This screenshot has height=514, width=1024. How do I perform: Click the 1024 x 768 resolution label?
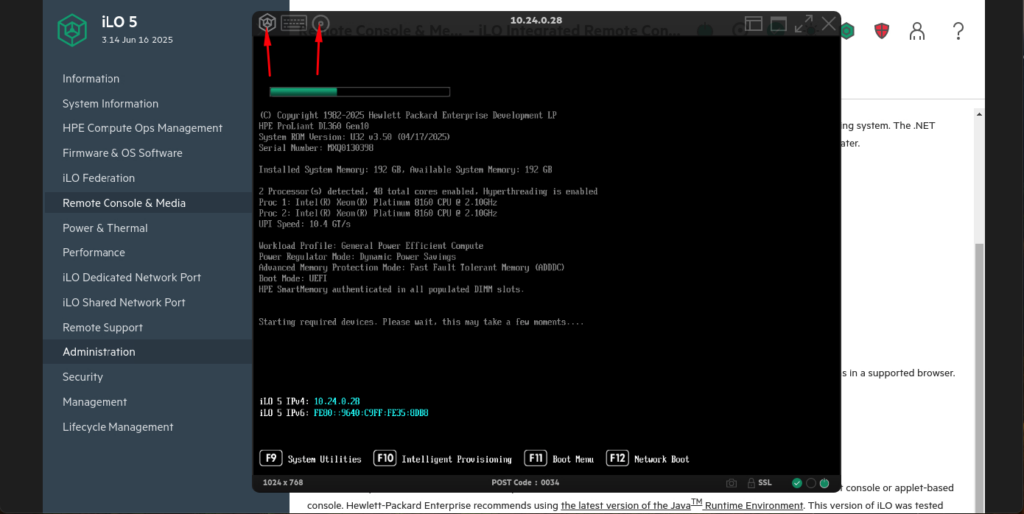coord(283,483)
